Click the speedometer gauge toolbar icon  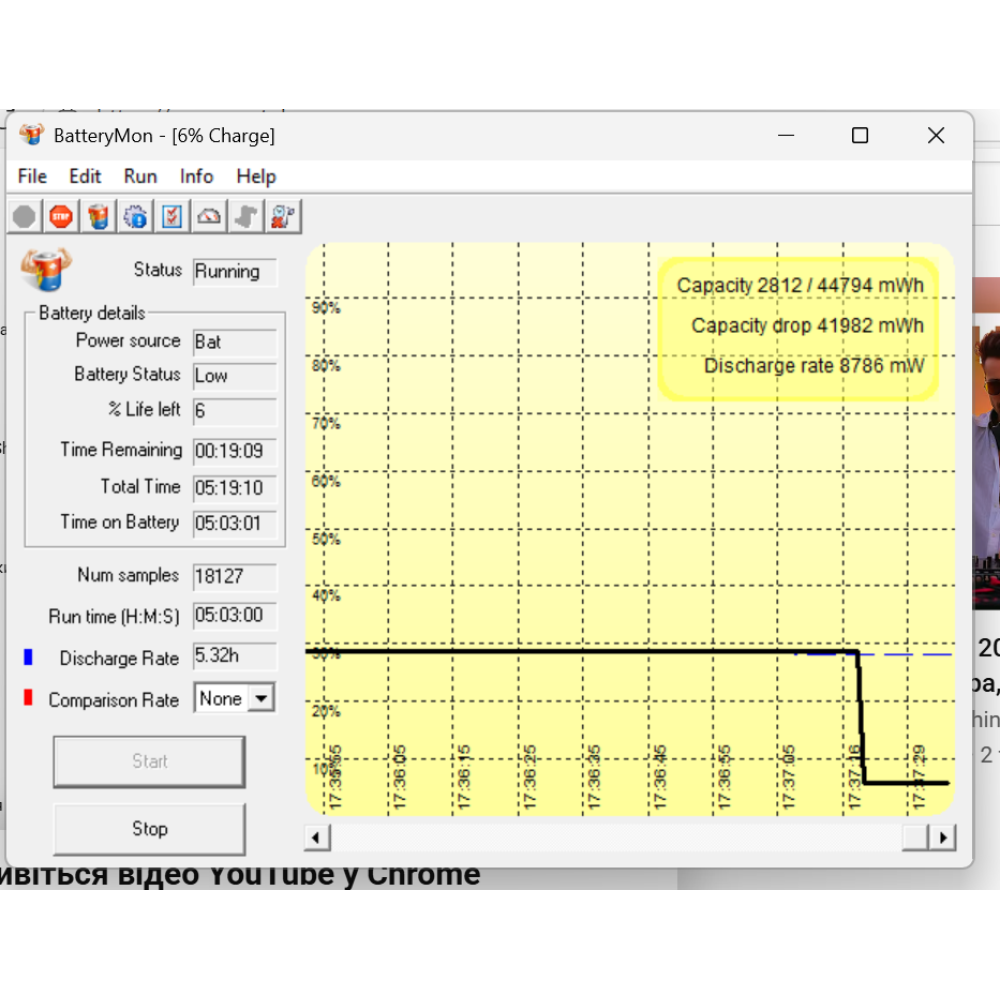click(x=209, y=216)
